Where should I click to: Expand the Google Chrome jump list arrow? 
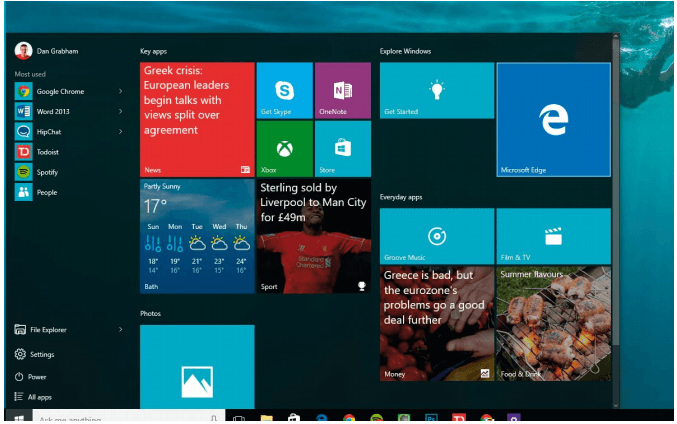tap(120, 92)
